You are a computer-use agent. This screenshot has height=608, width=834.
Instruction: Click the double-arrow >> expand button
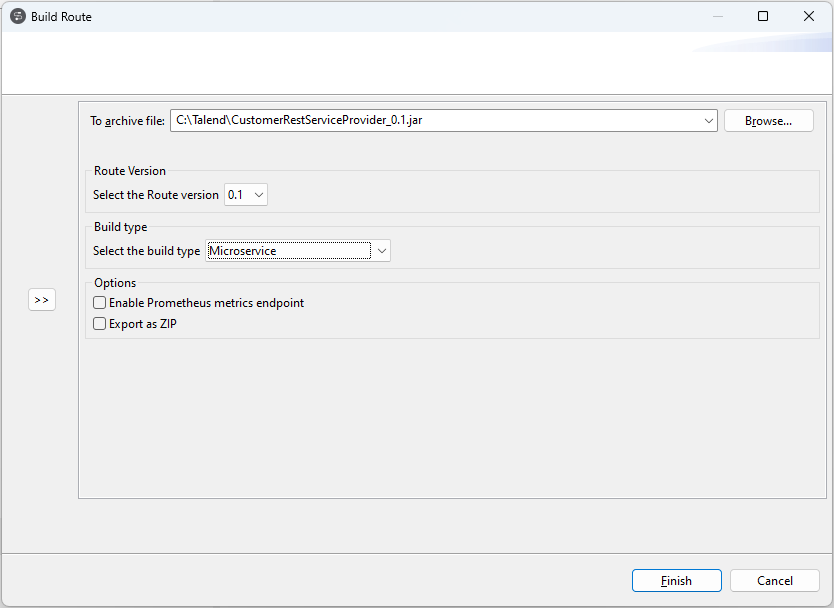(42, 300)
